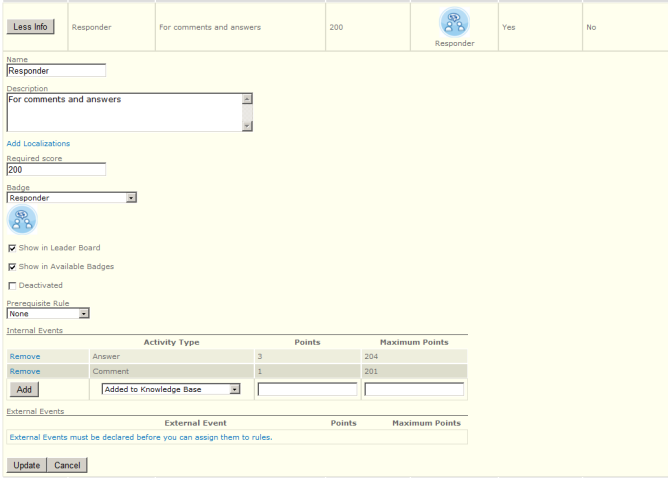
Task: Enable the Deactivated checkbox
Action: tap(12, 286)
